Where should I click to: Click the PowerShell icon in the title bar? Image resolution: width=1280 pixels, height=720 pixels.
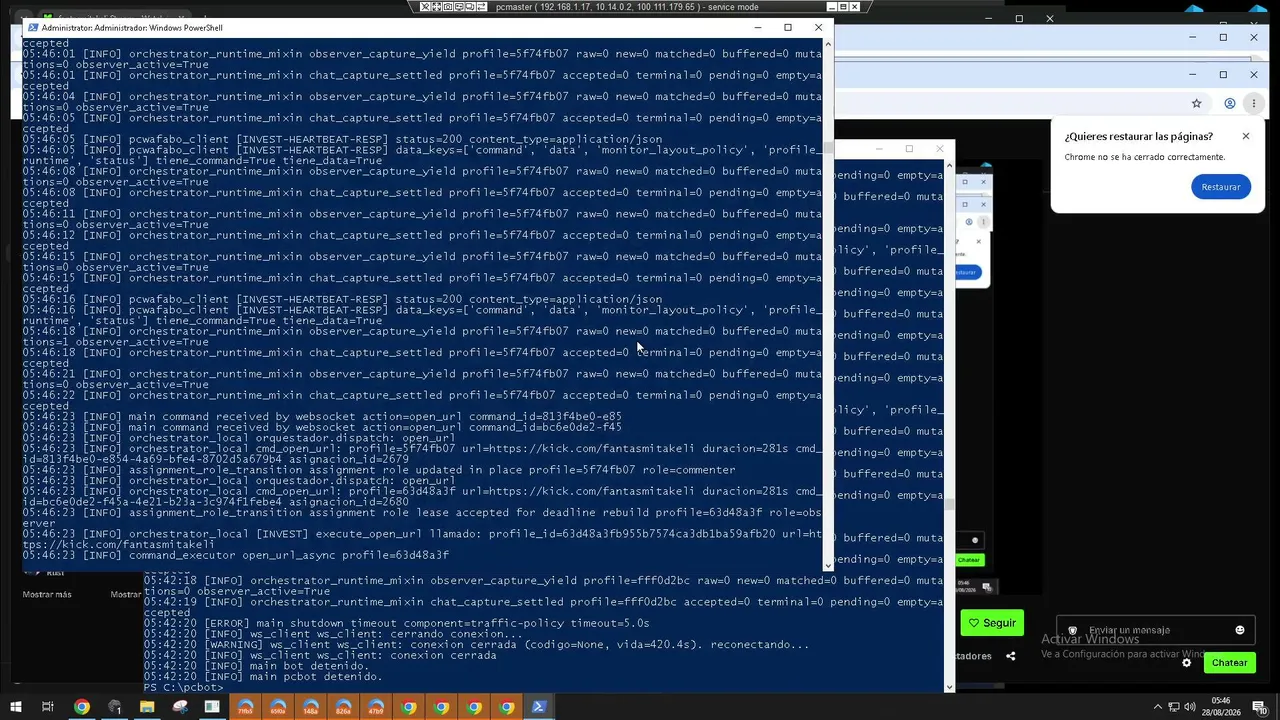(x=33, y=28)
